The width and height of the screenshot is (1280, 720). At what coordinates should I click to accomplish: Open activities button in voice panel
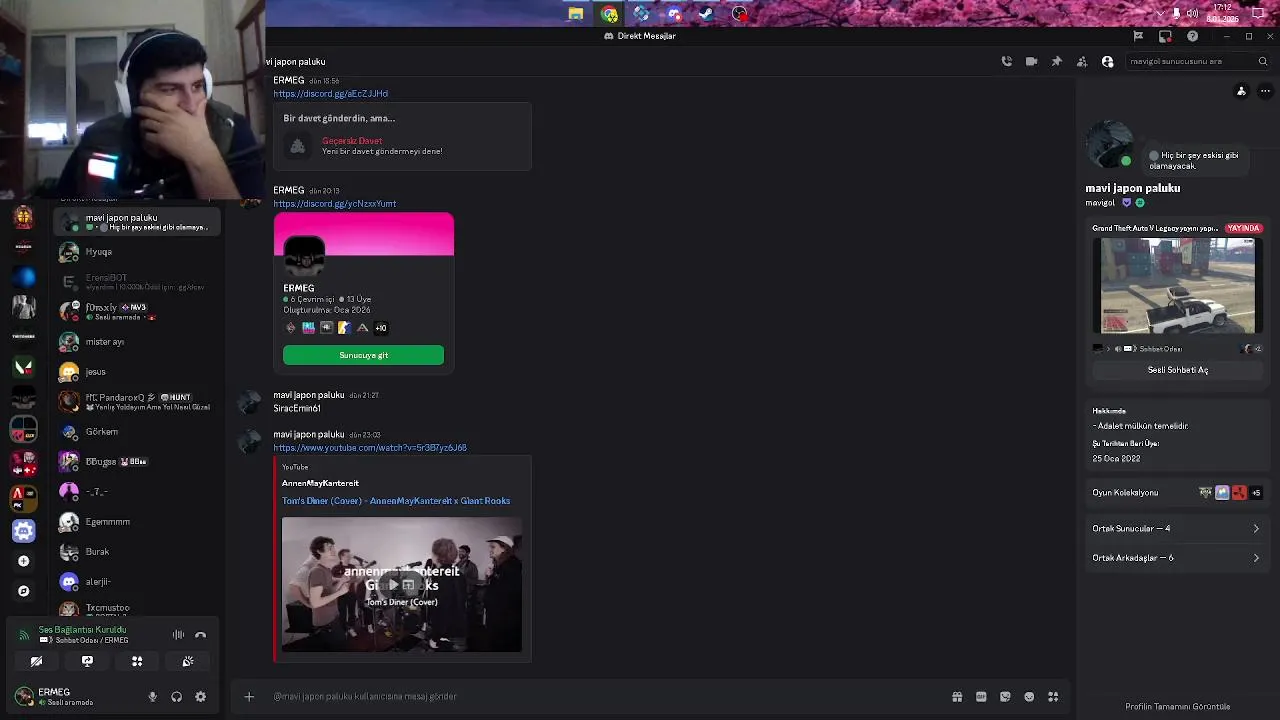coord(137,661)
